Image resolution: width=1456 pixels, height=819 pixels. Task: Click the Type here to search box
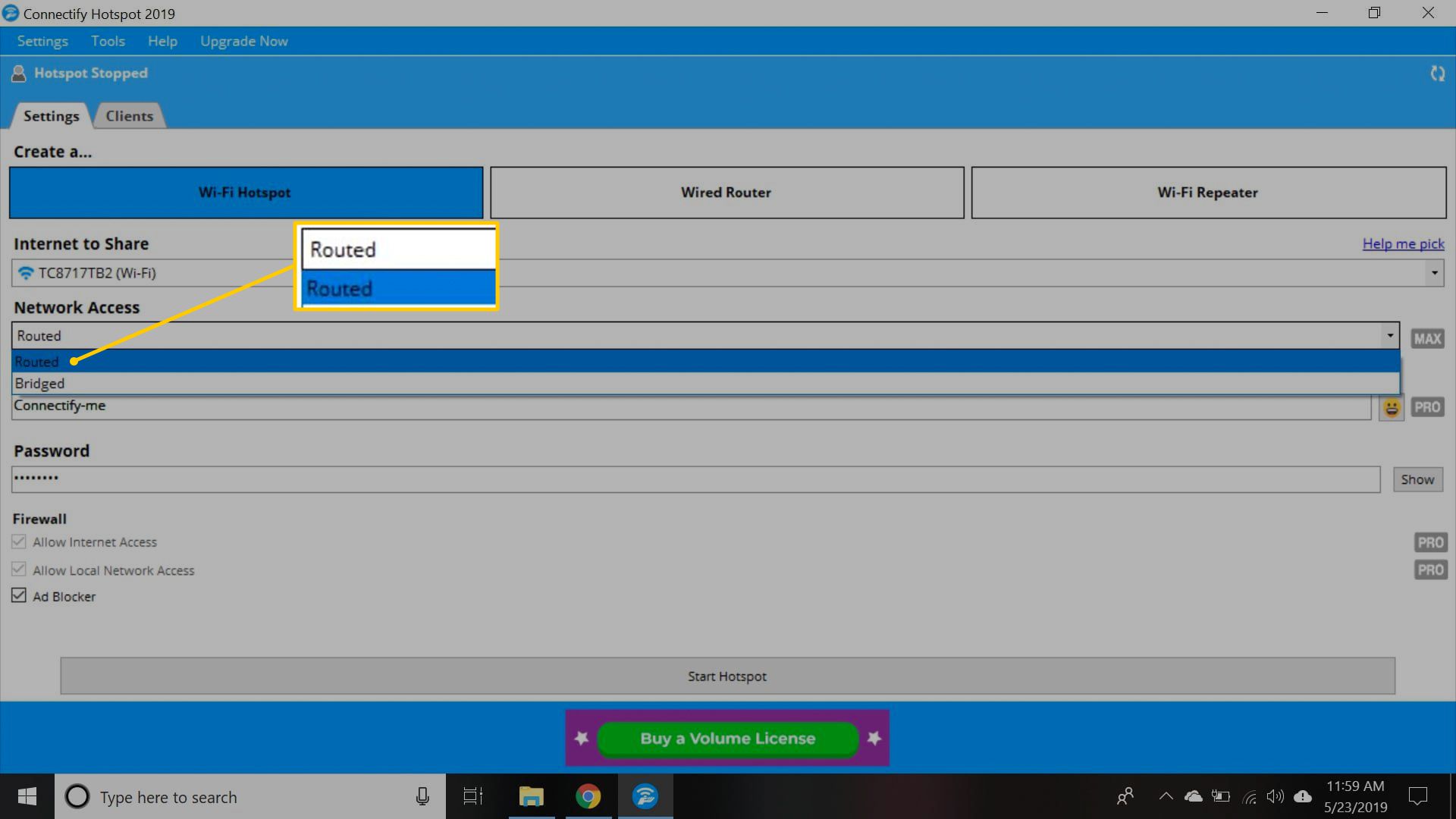click(250, 796)
